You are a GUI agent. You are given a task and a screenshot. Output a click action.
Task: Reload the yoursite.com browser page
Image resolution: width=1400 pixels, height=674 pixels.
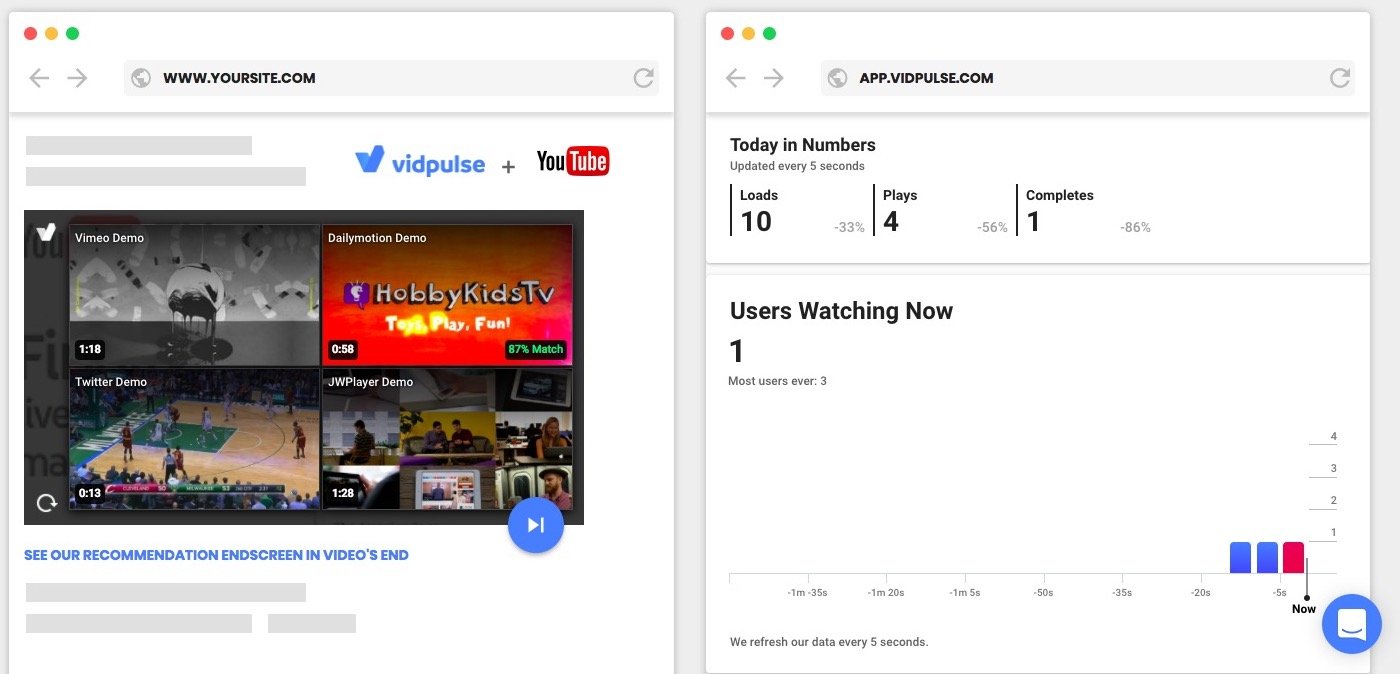643,78
